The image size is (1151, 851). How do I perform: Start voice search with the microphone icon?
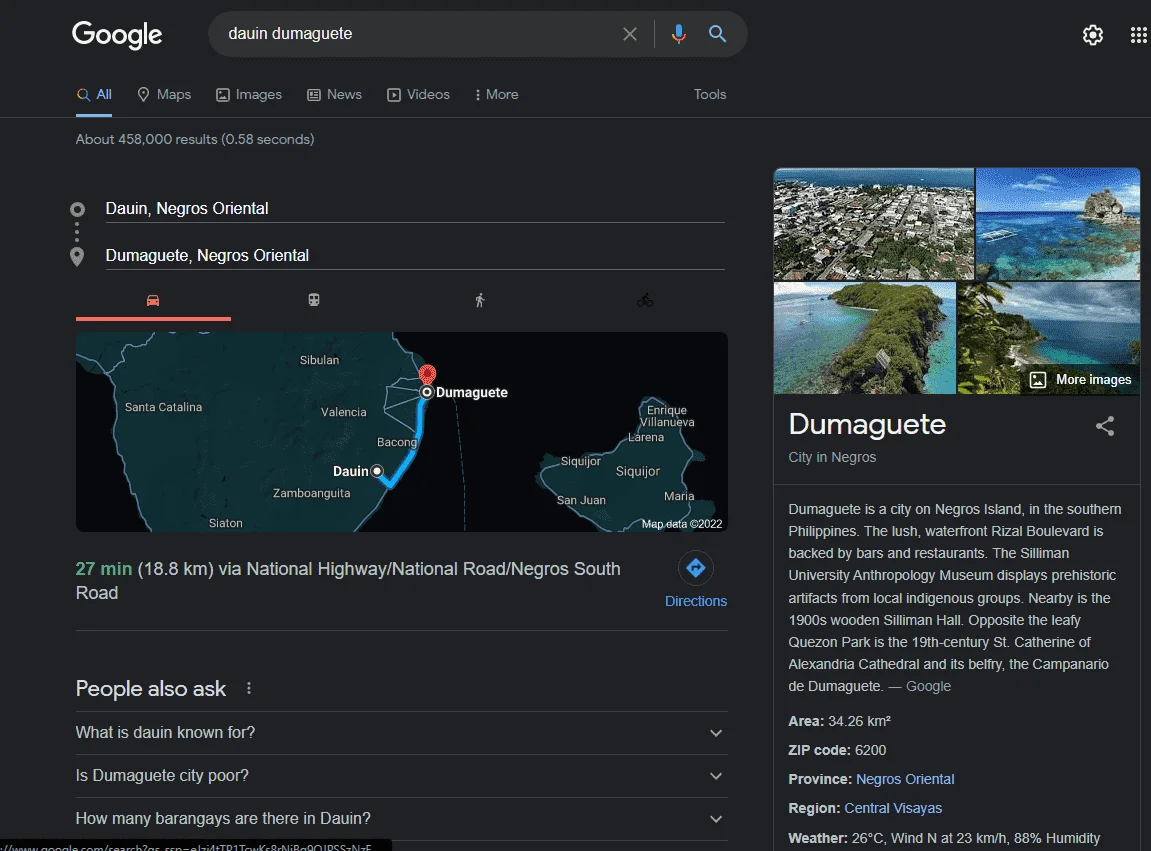tap(679, 34)
